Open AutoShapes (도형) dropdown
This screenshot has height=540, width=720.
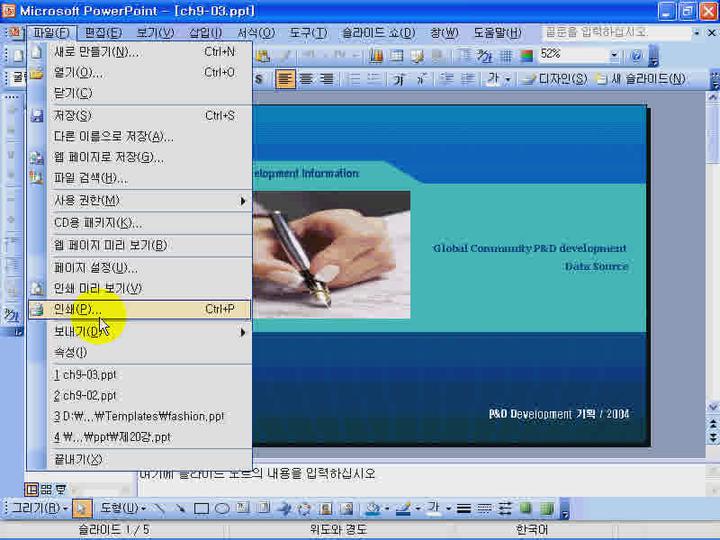point(123,508)
